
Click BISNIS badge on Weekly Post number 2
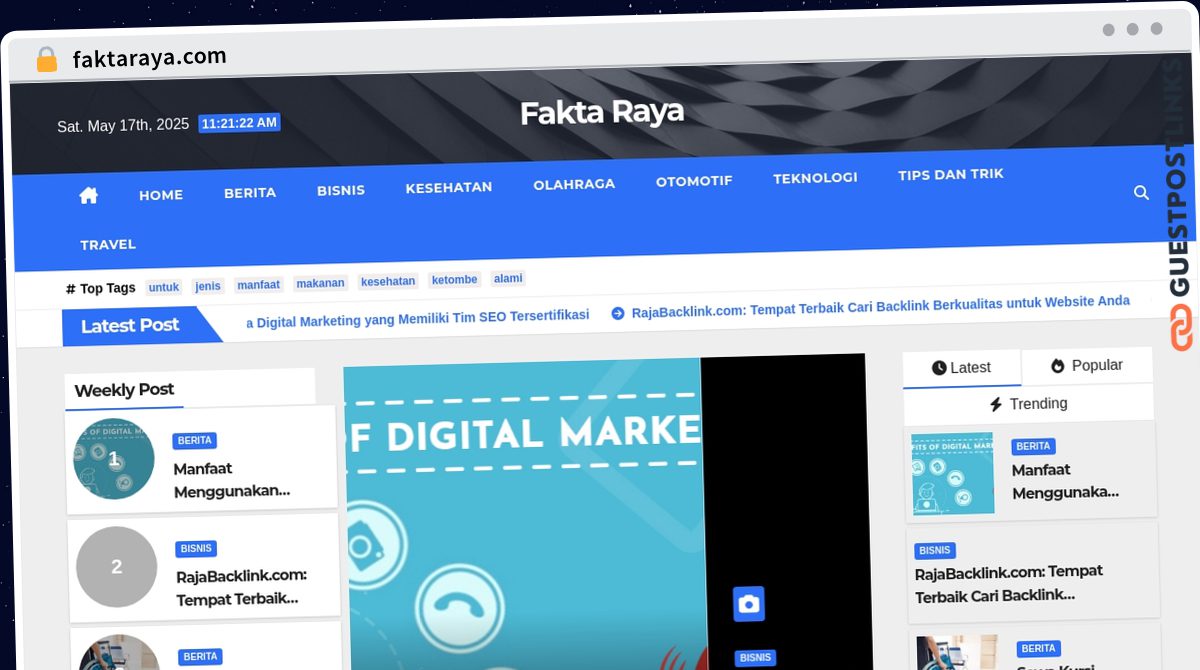point(196,549)
